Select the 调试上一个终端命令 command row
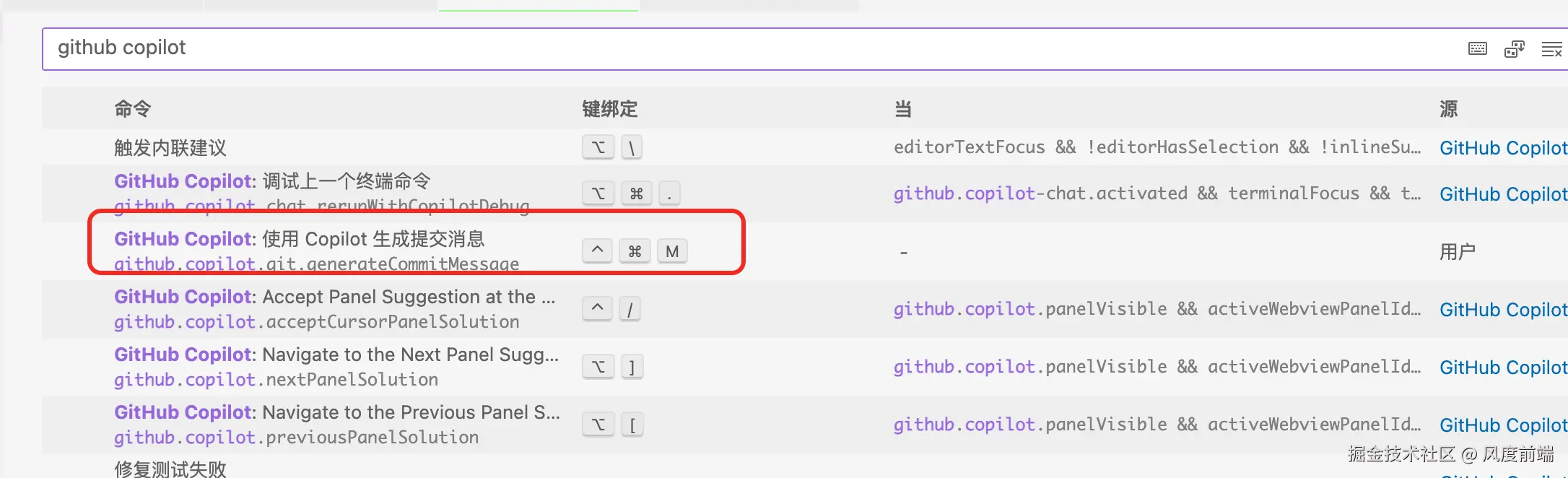This screenshot has height=478, width=1568. pos(805,194)
